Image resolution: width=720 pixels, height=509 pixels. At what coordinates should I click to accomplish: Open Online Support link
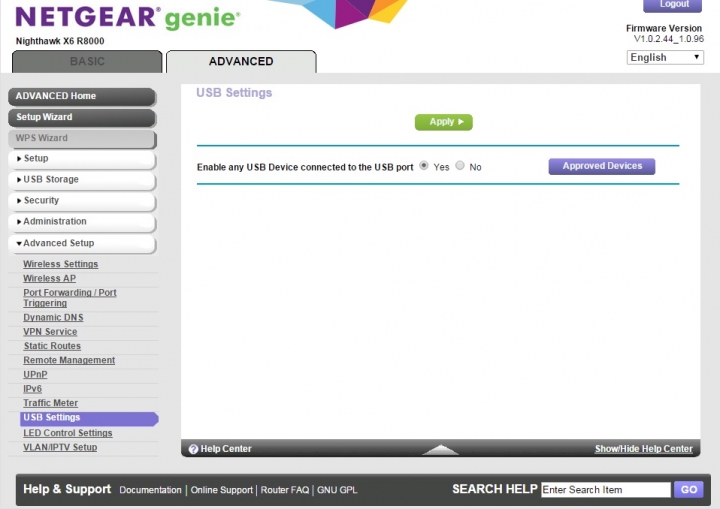tap(222, 490)
